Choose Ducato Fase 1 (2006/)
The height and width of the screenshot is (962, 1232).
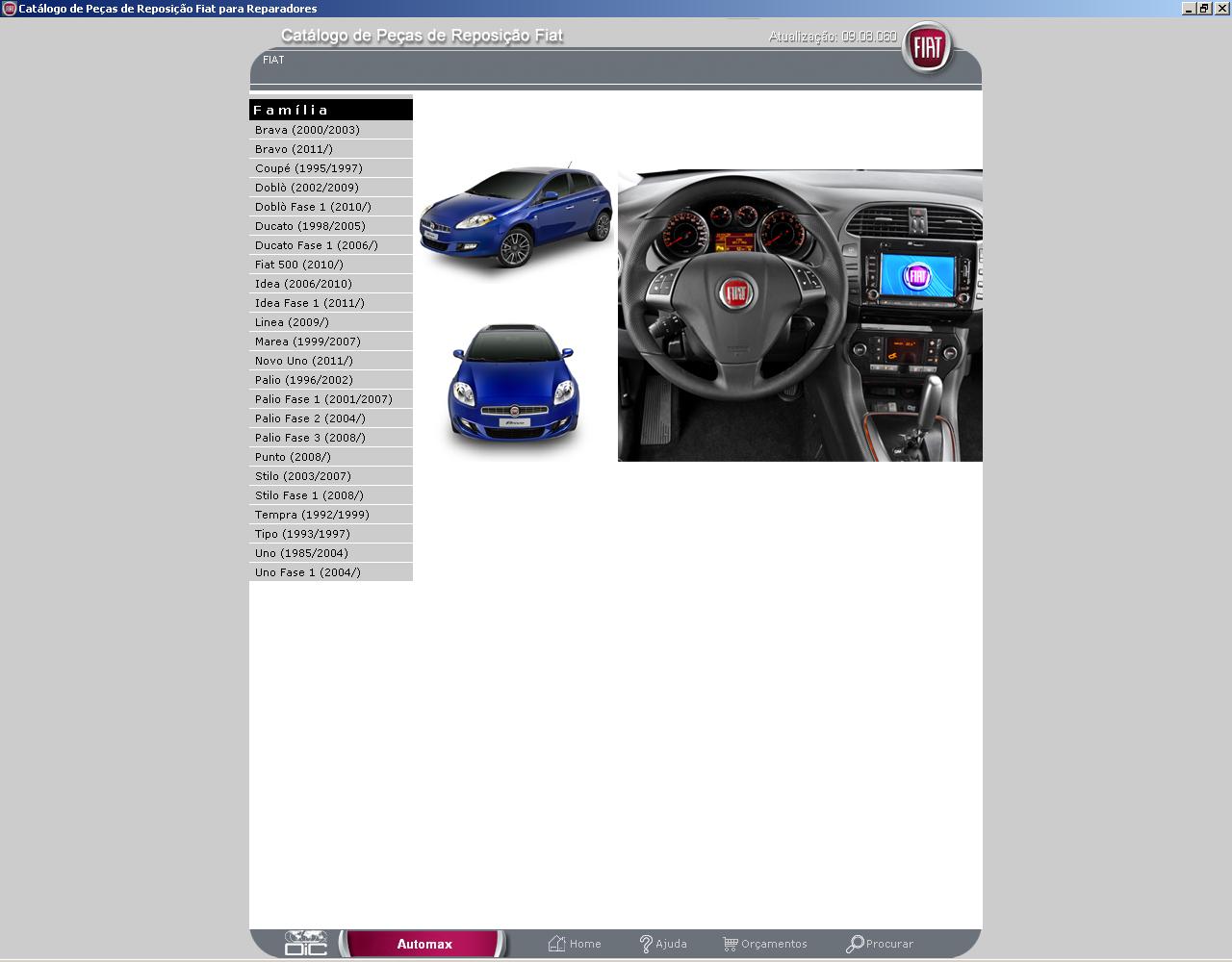click(331, 245)
